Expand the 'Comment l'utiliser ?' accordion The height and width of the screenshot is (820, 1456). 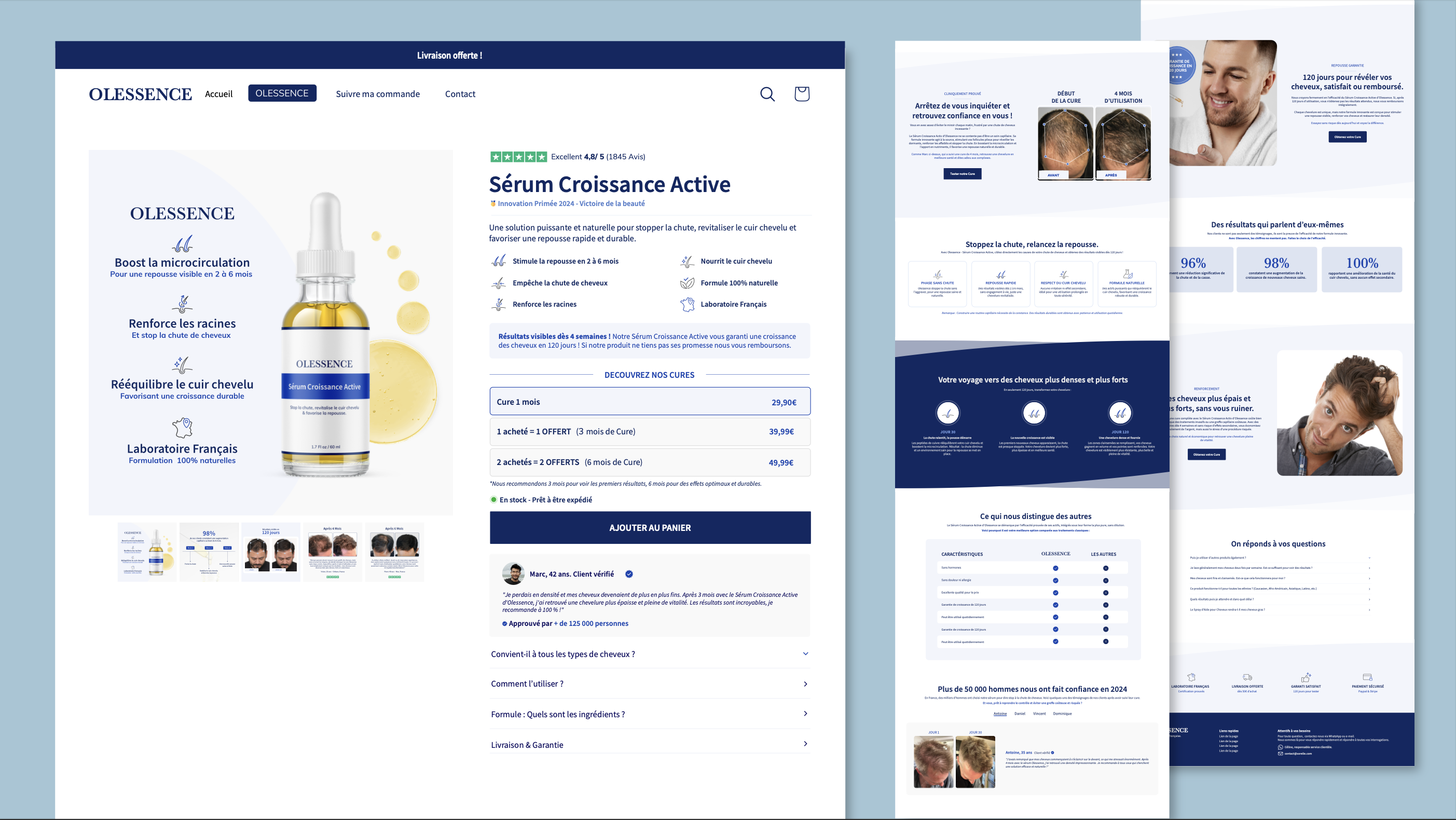coord(650,684)
